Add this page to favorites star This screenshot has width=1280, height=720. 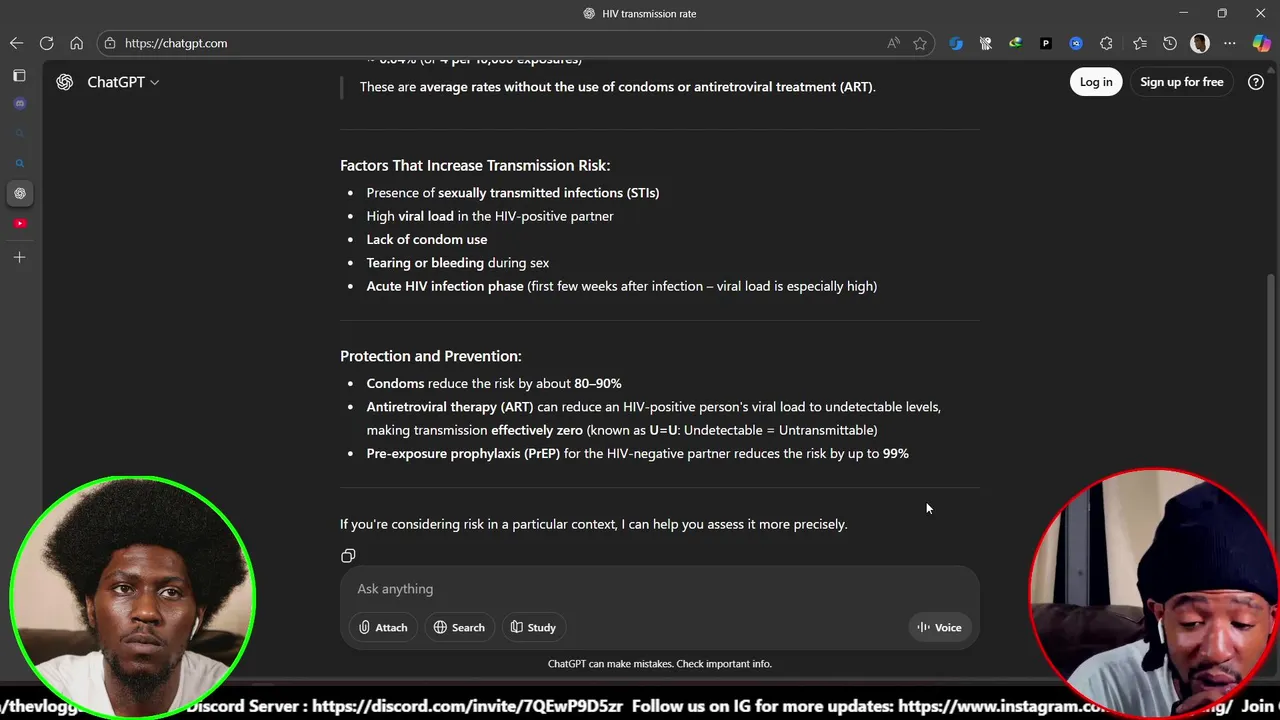920,43
